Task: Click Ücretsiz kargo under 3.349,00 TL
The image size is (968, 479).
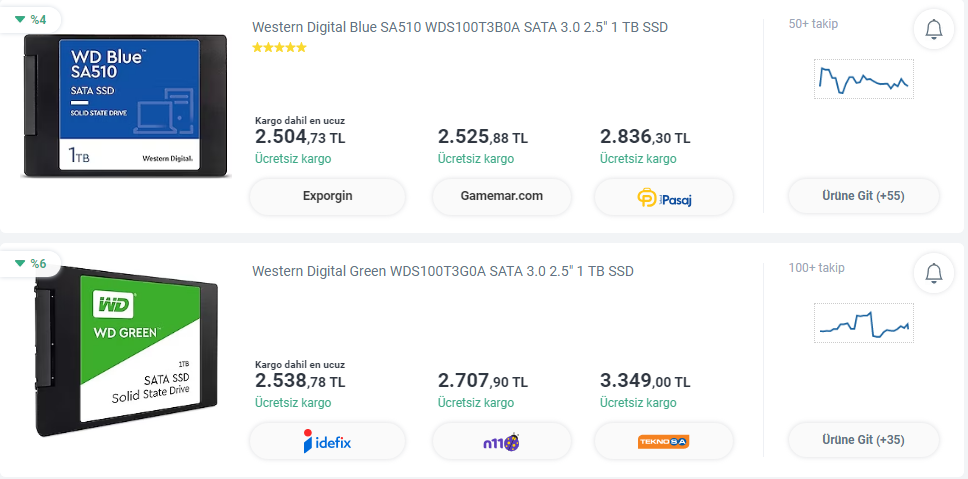Action: [x=638, y=403]
